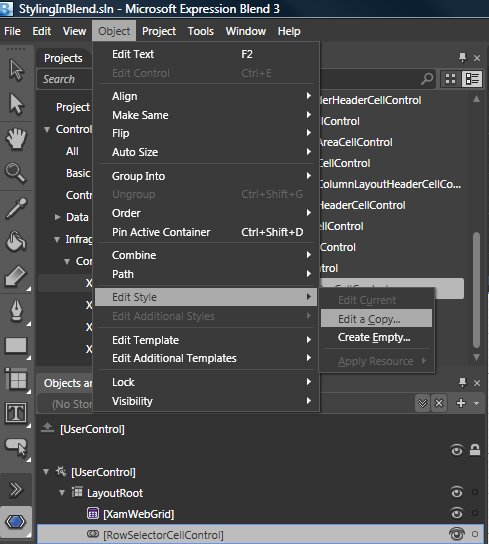Hide the XamWebGrid object
Viewport: 489px width, 544px height.
[x=457, y=513]
